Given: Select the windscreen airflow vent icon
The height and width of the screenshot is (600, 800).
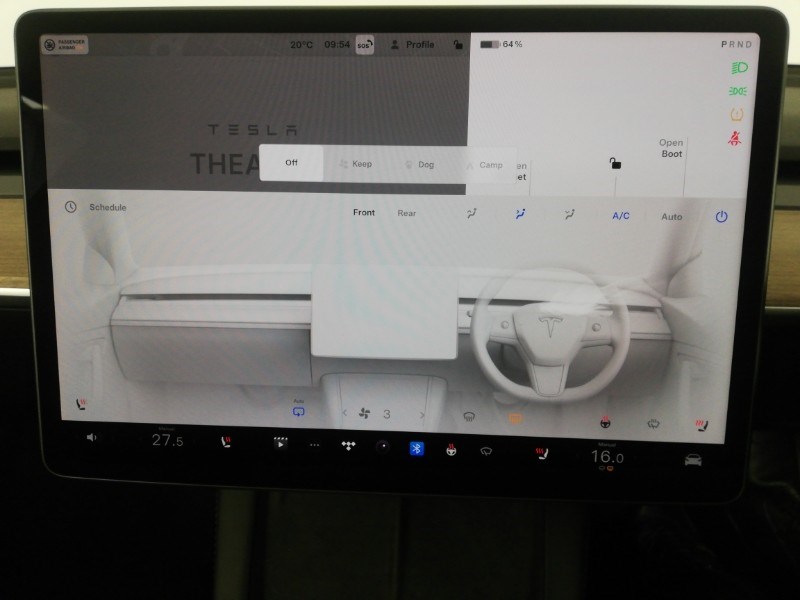Looking at the screenshot, I should (472, 213).
